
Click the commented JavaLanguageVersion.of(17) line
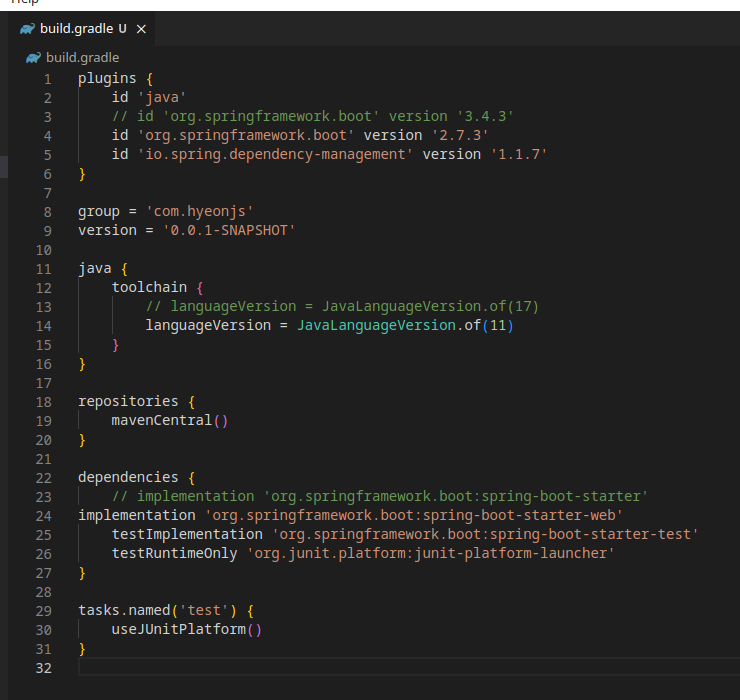(x=342, y=306)
